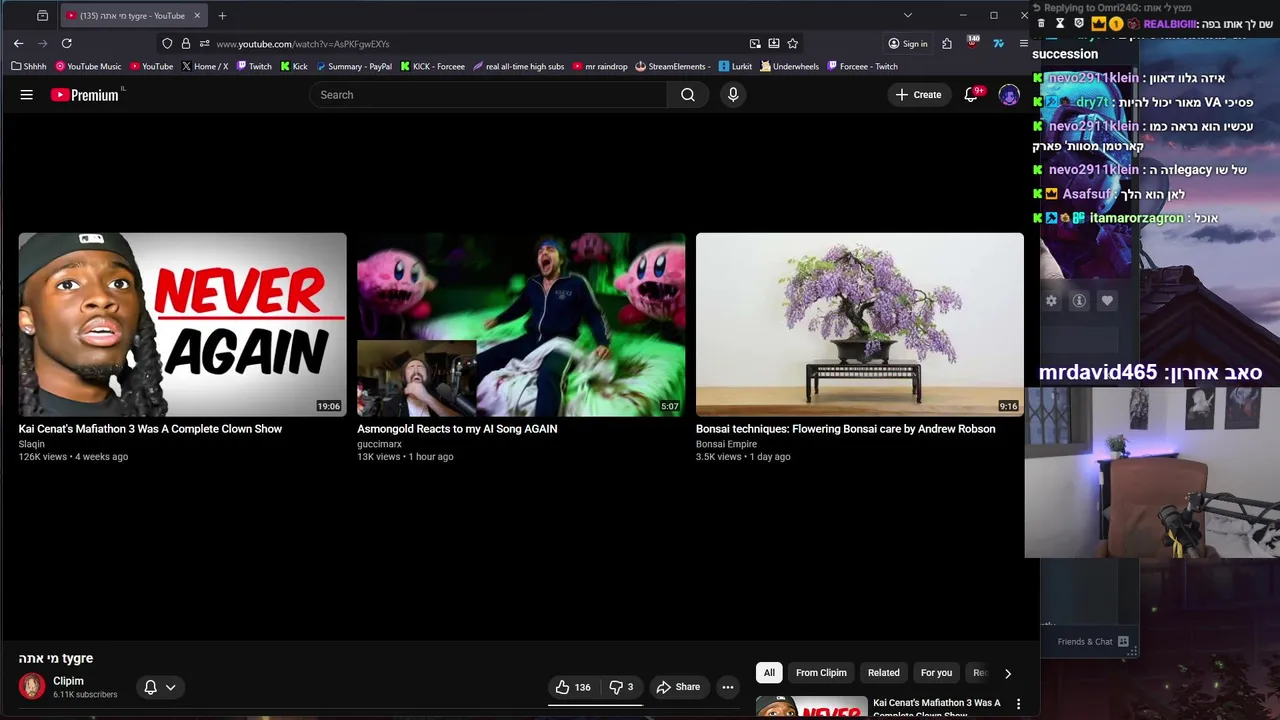Open chat overlay settings gear
The width and height of the screenshot is (1280, 720).
pyautogui.click(x=1051, y=300)
